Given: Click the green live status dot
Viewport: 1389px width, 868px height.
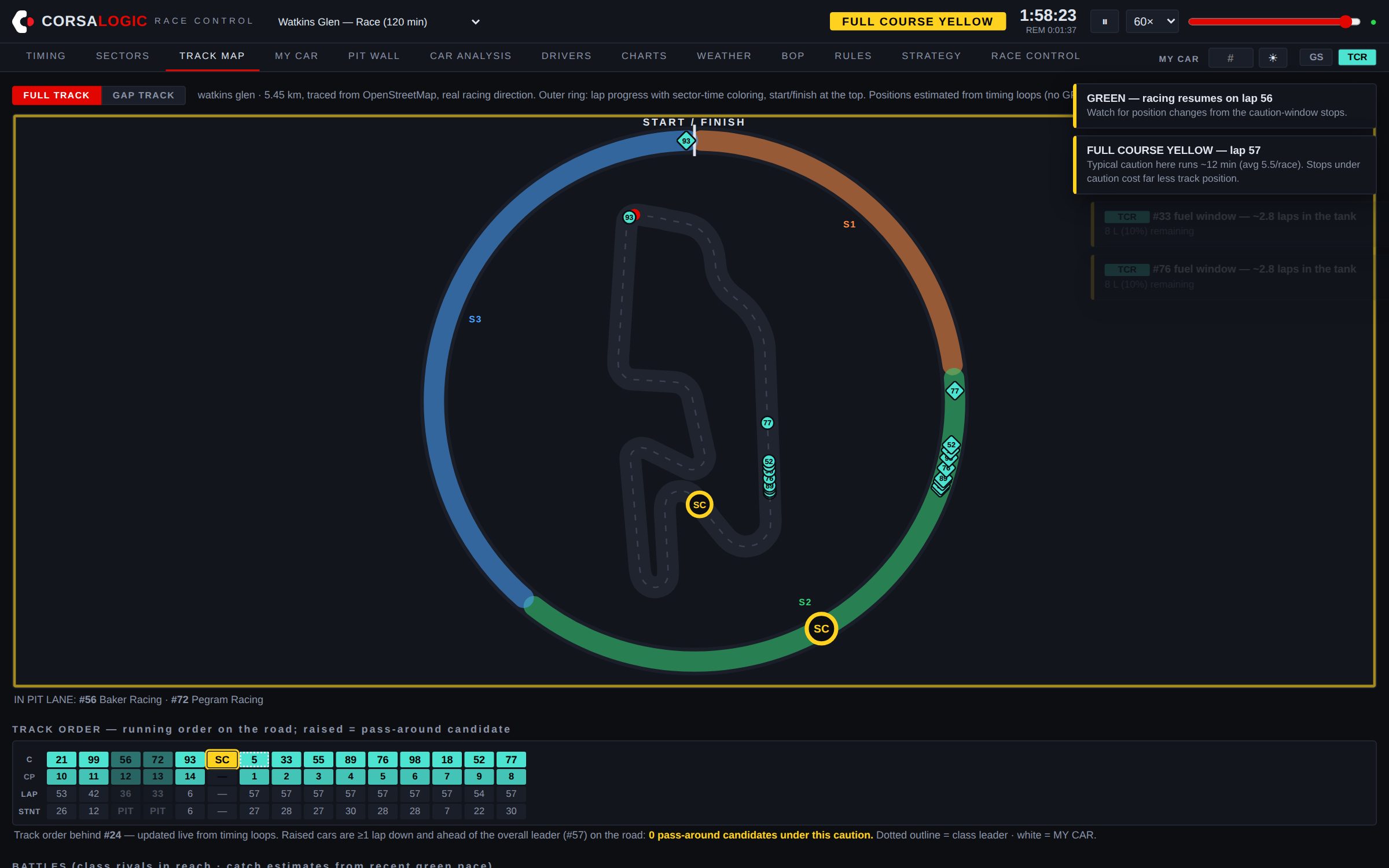Looking at the screenshot, I should coord(1373,22).
